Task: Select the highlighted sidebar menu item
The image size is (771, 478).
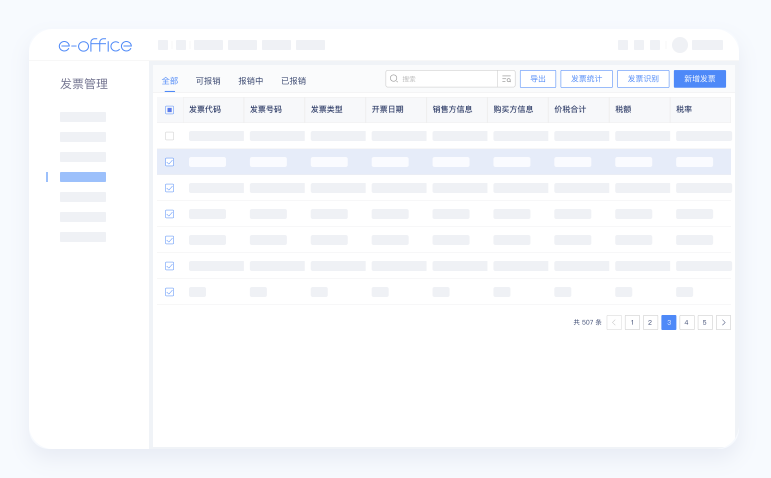Action: click(83, 177)
